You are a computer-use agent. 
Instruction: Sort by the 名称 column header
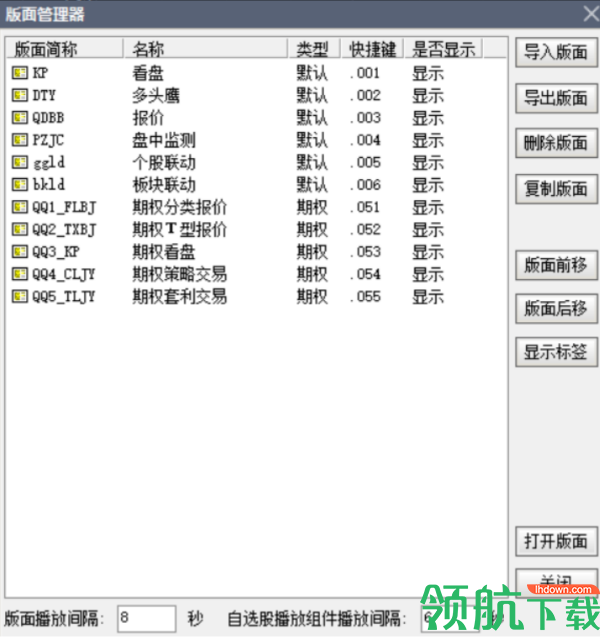tap(206, 49)
